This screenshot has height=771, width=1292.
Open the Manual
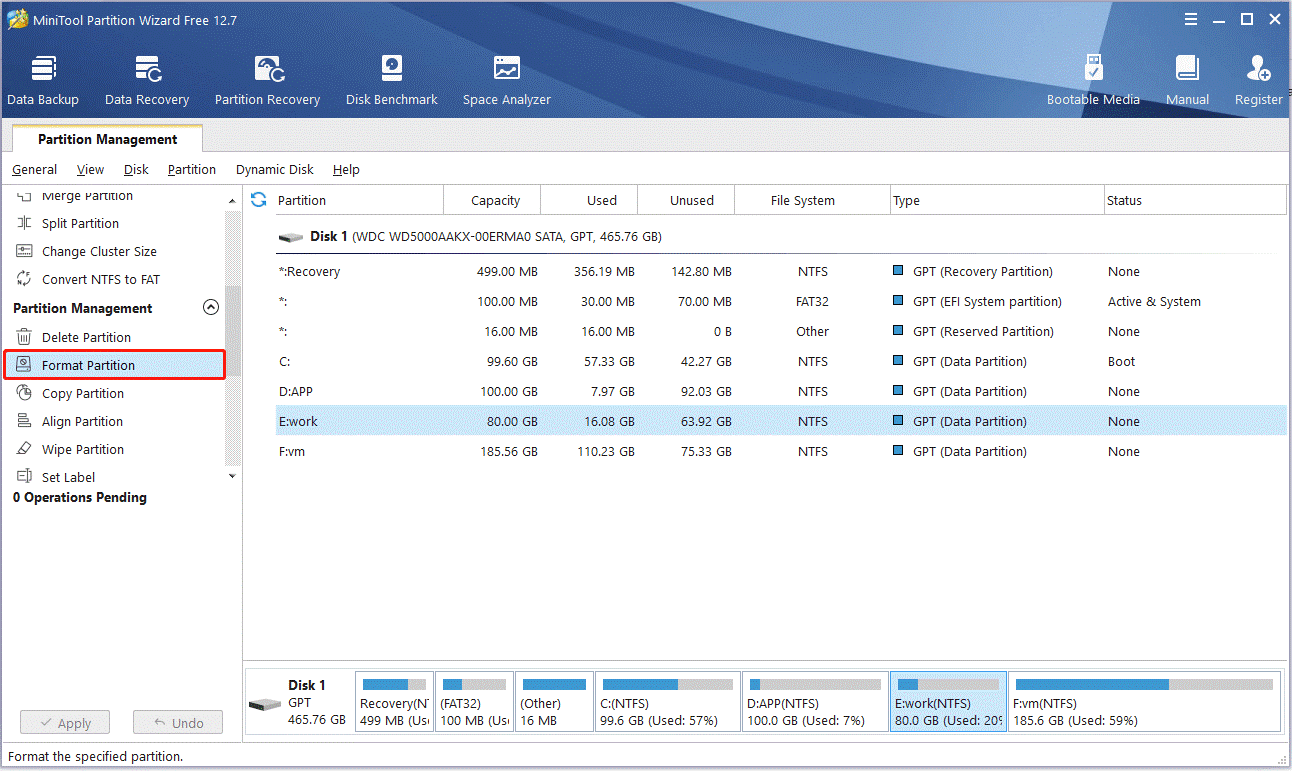tap(1187, 81)
